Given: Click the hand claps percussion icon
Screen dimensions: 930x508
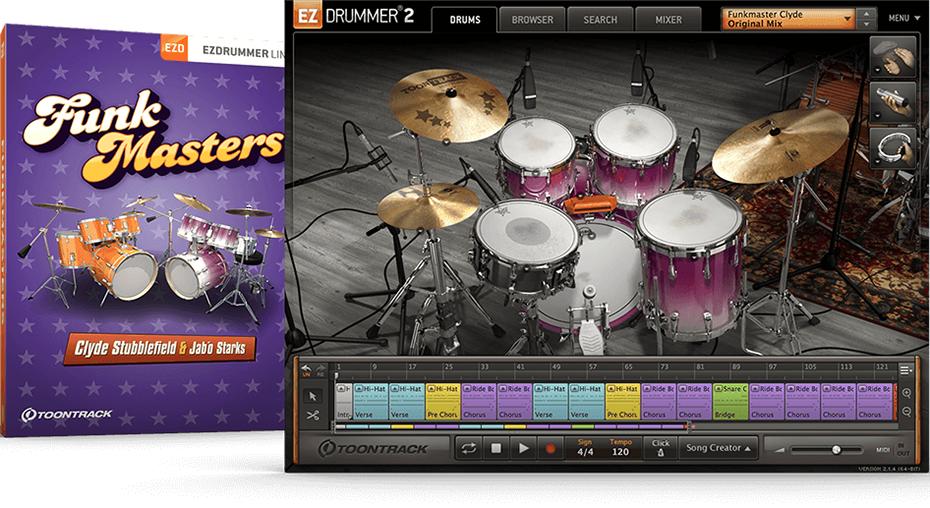Looking at the screenshot, I should click(x=893, y=56).
